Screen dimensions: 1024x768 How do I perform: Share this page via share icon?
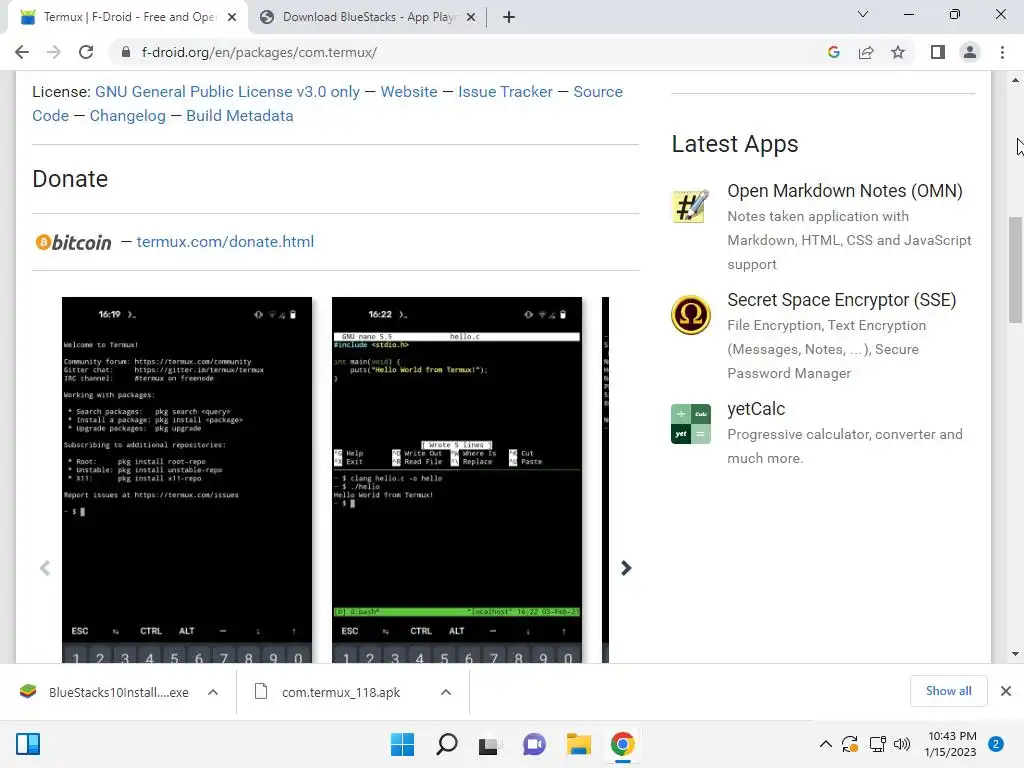click(866, 52)
